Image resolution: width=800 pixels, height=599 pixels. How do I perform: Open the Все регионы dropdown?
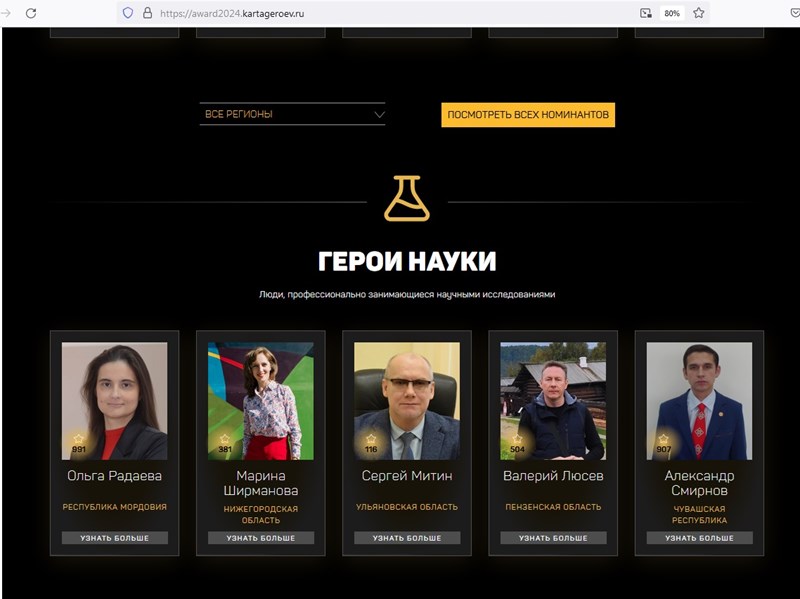tap(292, 114)
